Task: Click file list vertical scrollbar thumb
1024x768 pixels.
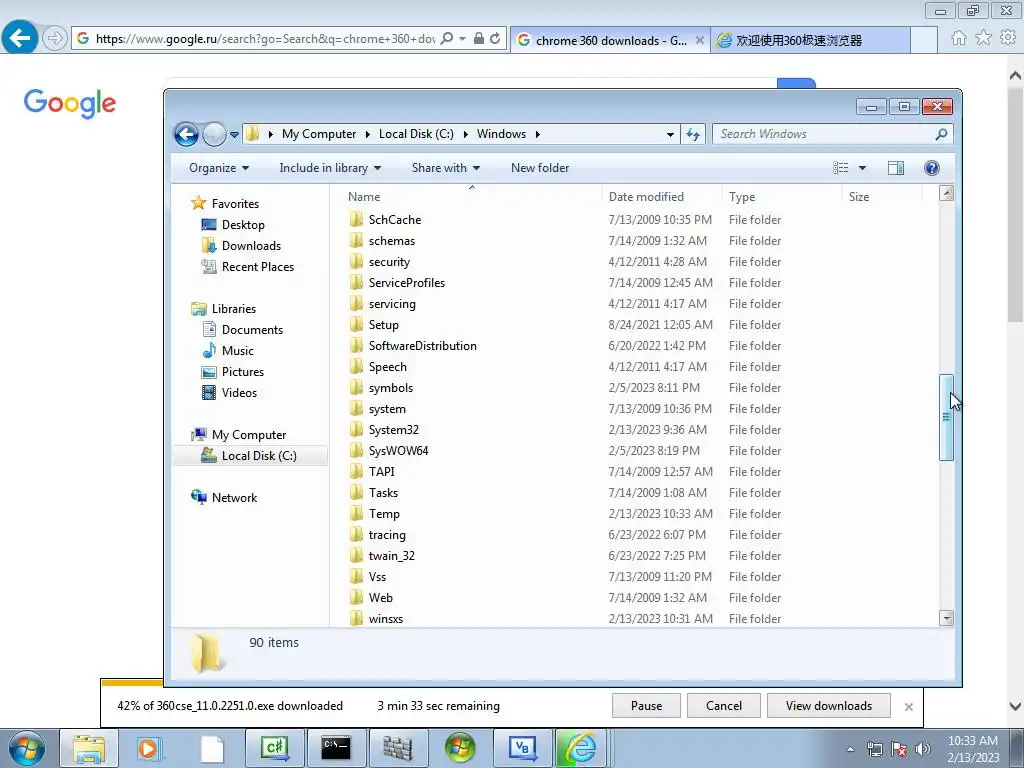Action: (x=946, y=418)
